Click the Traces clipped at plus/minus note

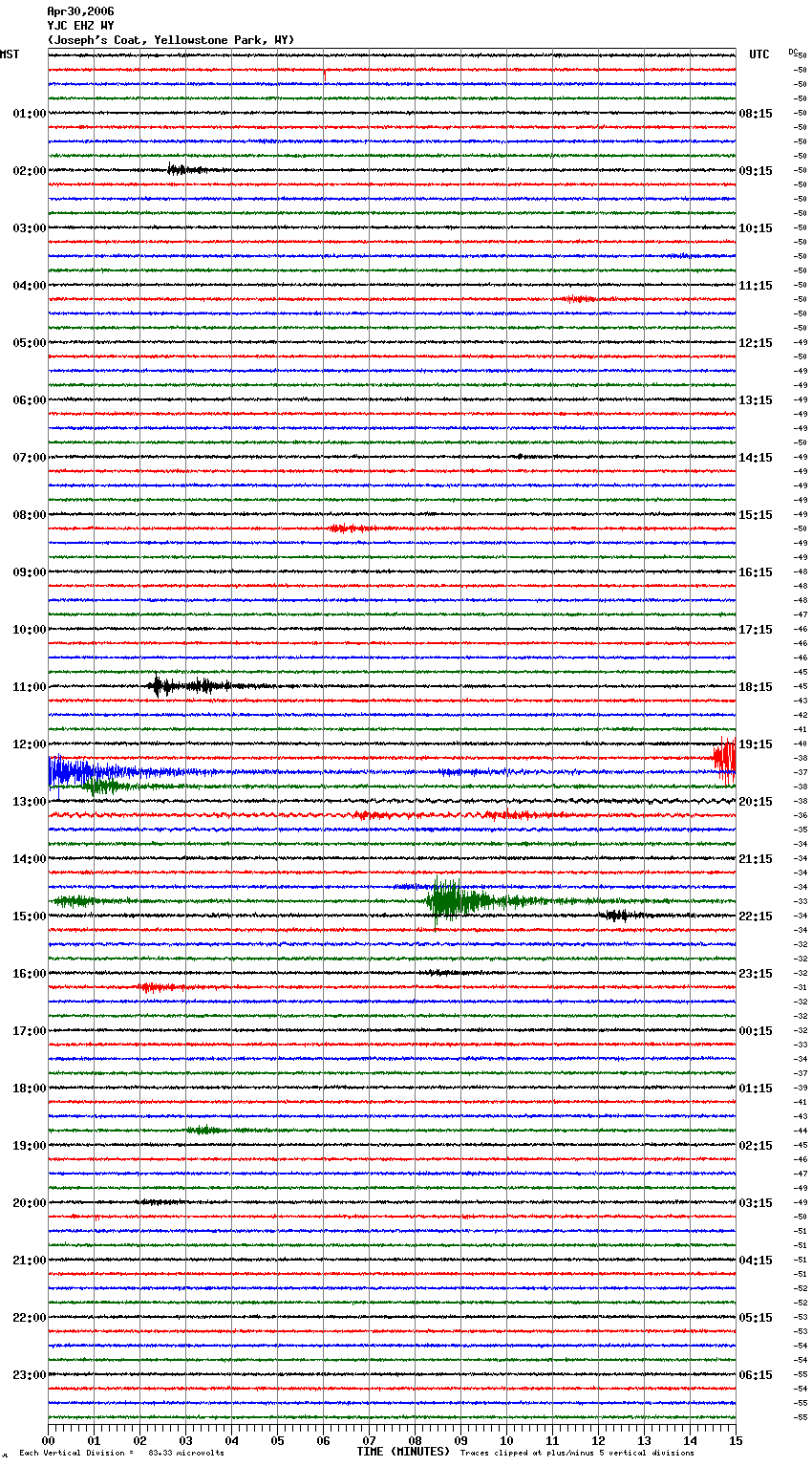(x=578, y=1453)
